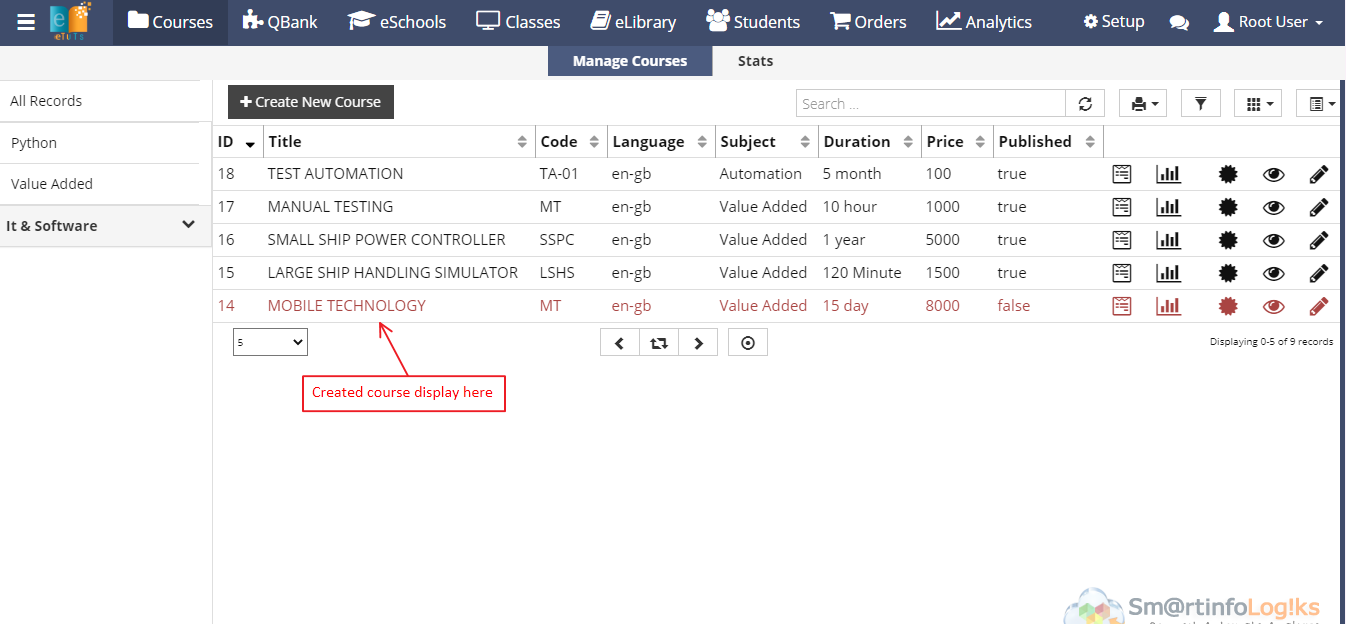Toggle eye visibility for LARGE SHIP HANDLING SIMULATOR
Viewport: 1346px width, 624px height.
tap(1273, 273)
